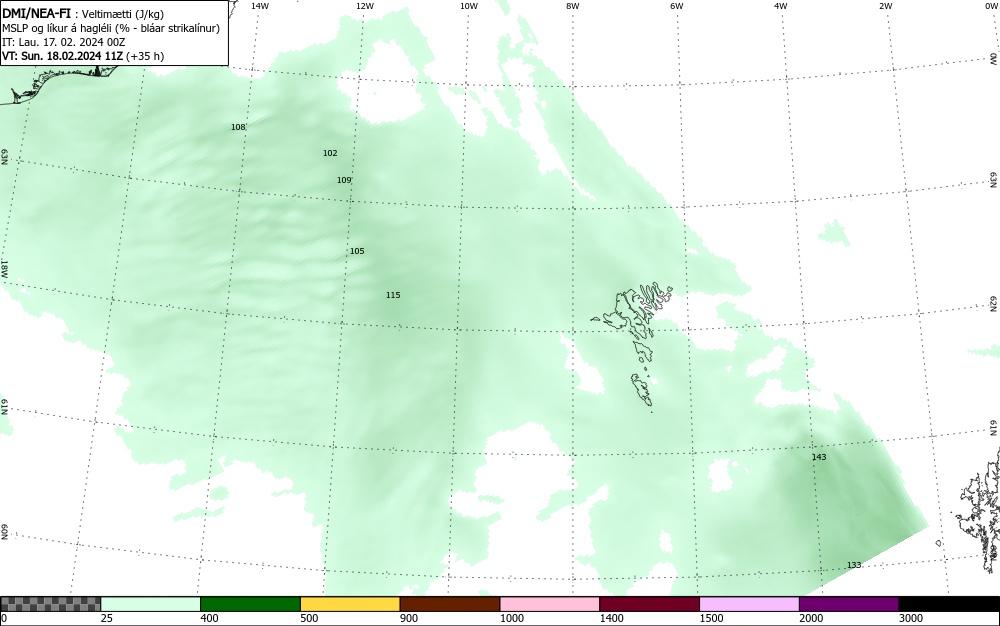The image size is (1000, 626).
Task: Click the DMI/NEA-FI title text
Action: click(36, 13)
